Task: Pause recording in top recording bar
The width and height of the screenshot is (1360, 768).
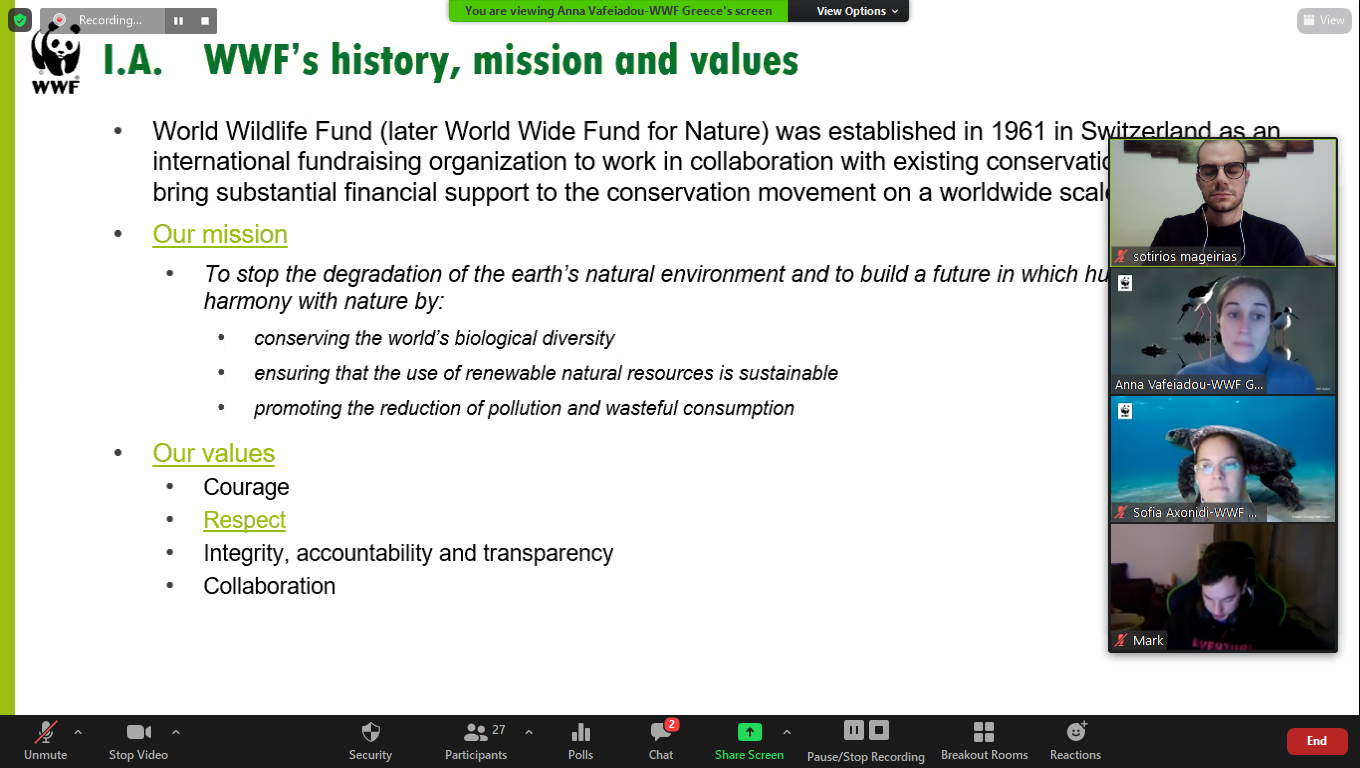Action: pos(179,20)
